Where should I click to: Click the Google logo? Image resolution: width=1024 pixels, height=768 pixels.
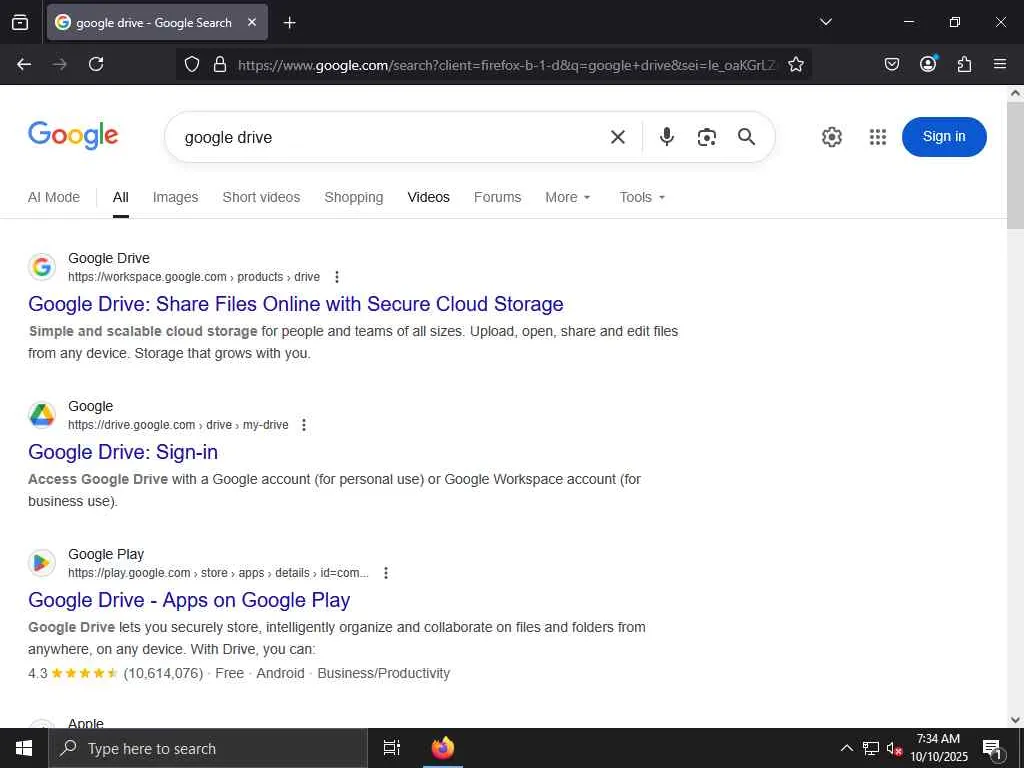click(x=73, y=136)
